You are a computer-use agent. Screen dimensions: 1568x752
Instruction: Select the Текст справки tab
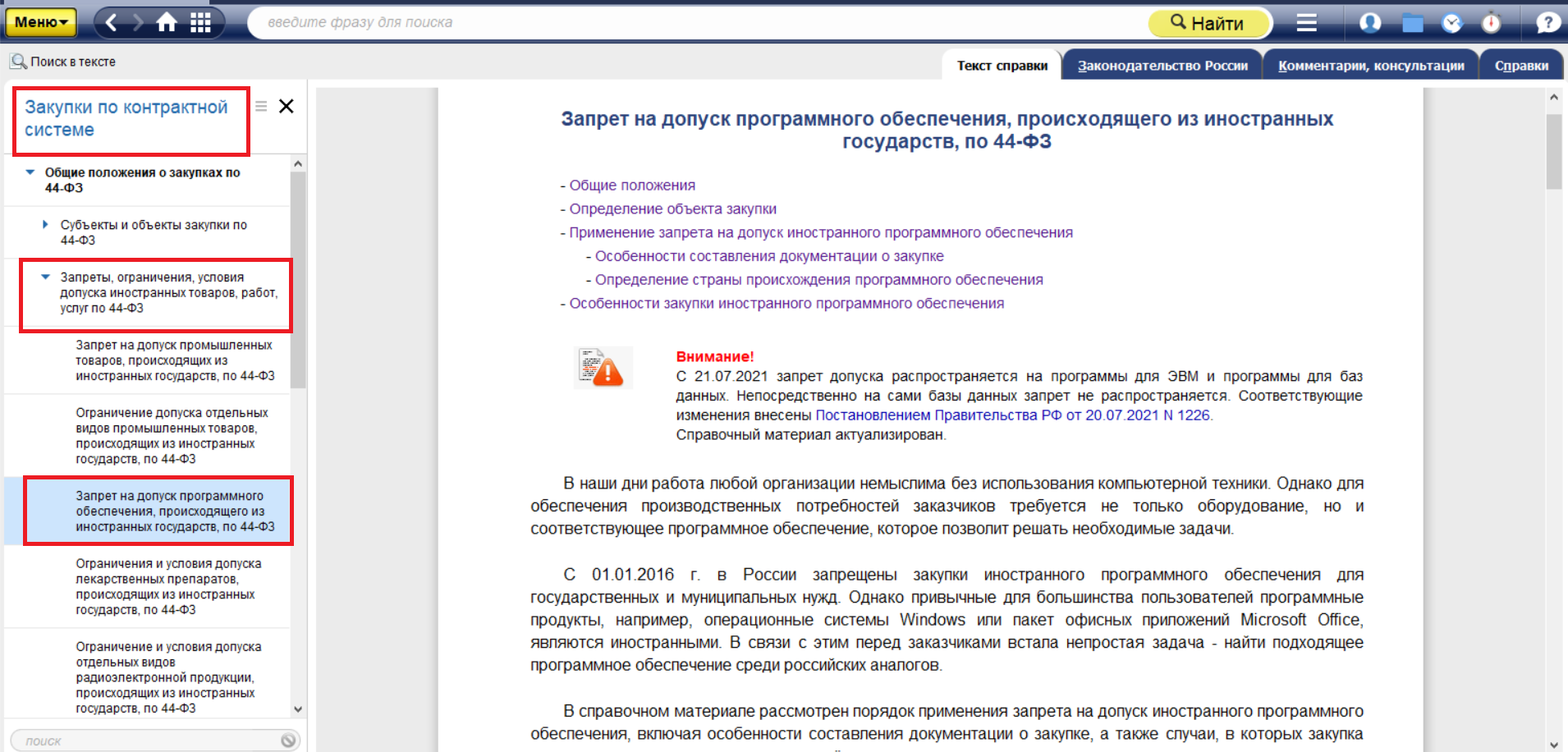coord(1002,66)
